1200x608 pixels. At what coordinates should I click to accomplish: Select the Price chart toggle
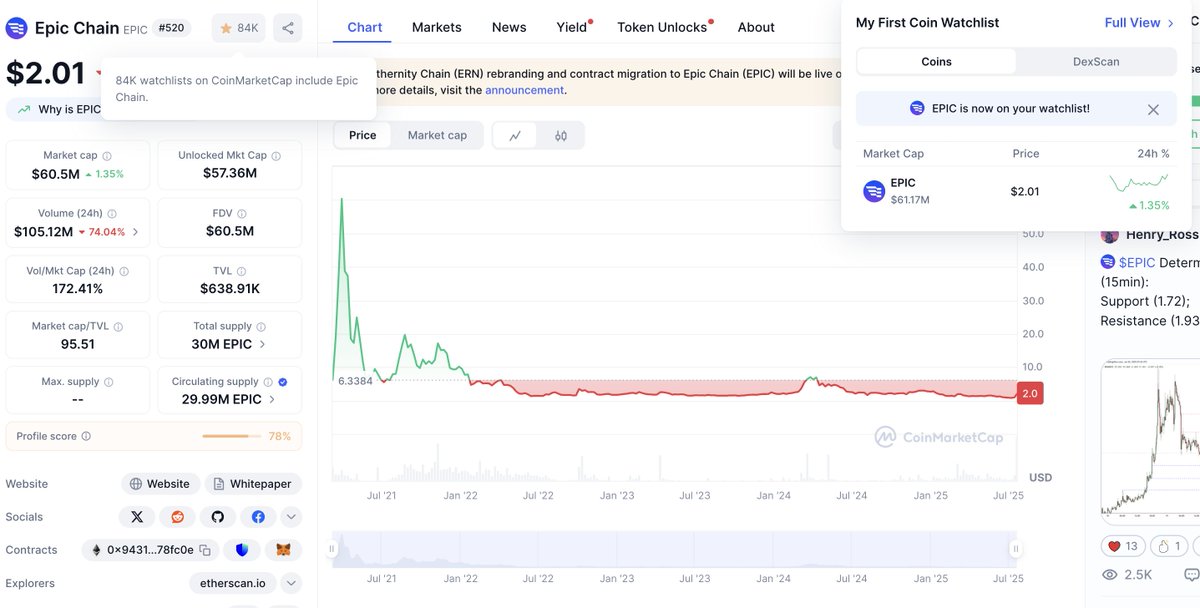pyautogui.click(x=363, y=135)
